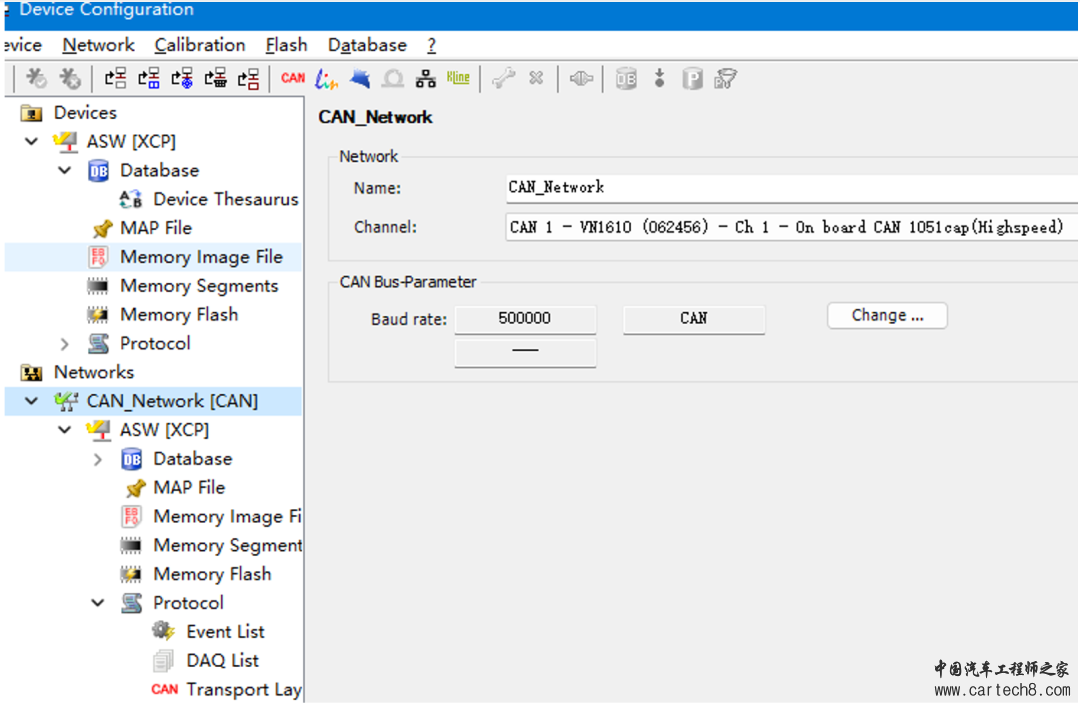Expand Database under CAN_Network's ASW

pyautogui.click(x=97, y=459)
